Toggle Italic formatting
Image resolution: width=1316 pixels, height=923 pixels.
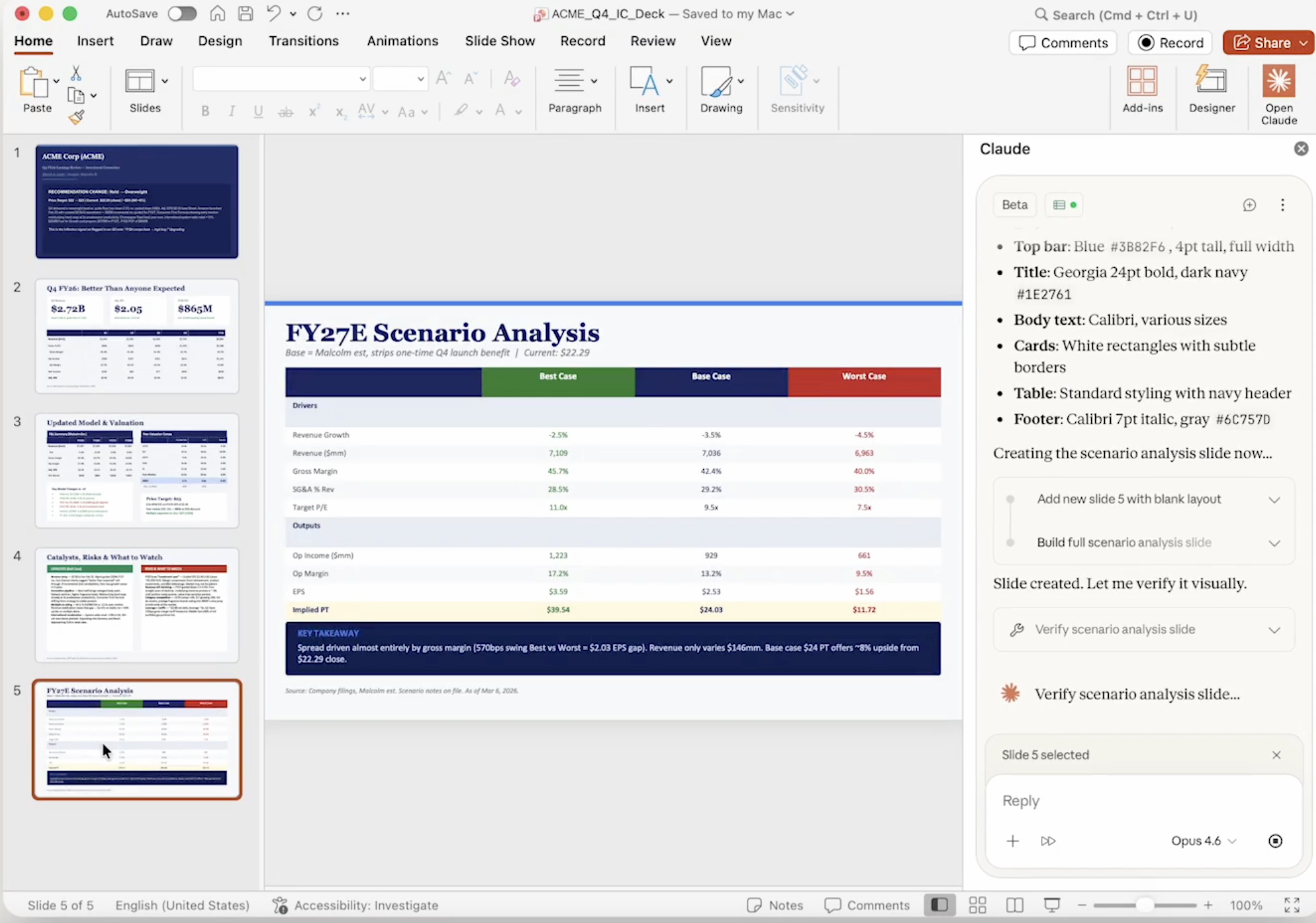232,111
